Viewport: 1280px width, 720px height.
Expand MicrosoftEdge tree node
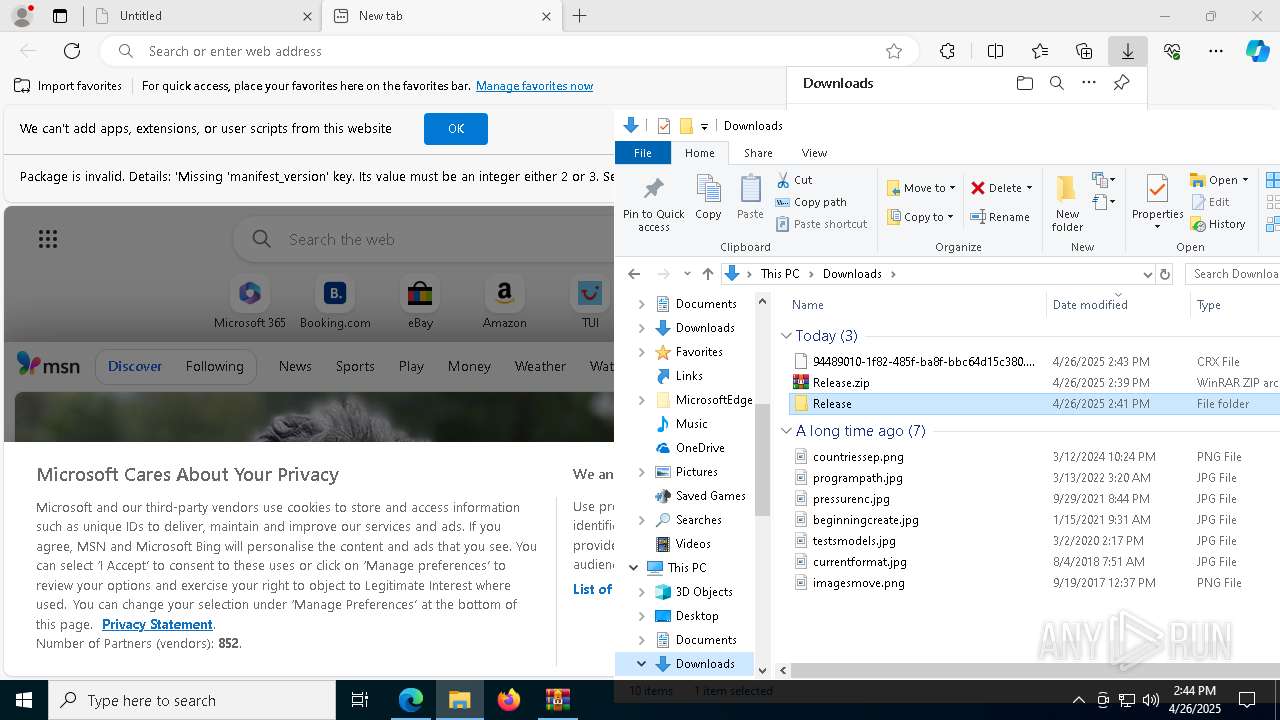[641, 400]
